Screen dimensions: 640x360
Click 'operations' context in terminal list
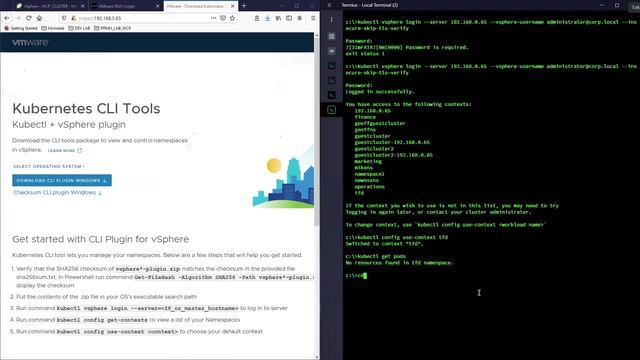[369, 187]
